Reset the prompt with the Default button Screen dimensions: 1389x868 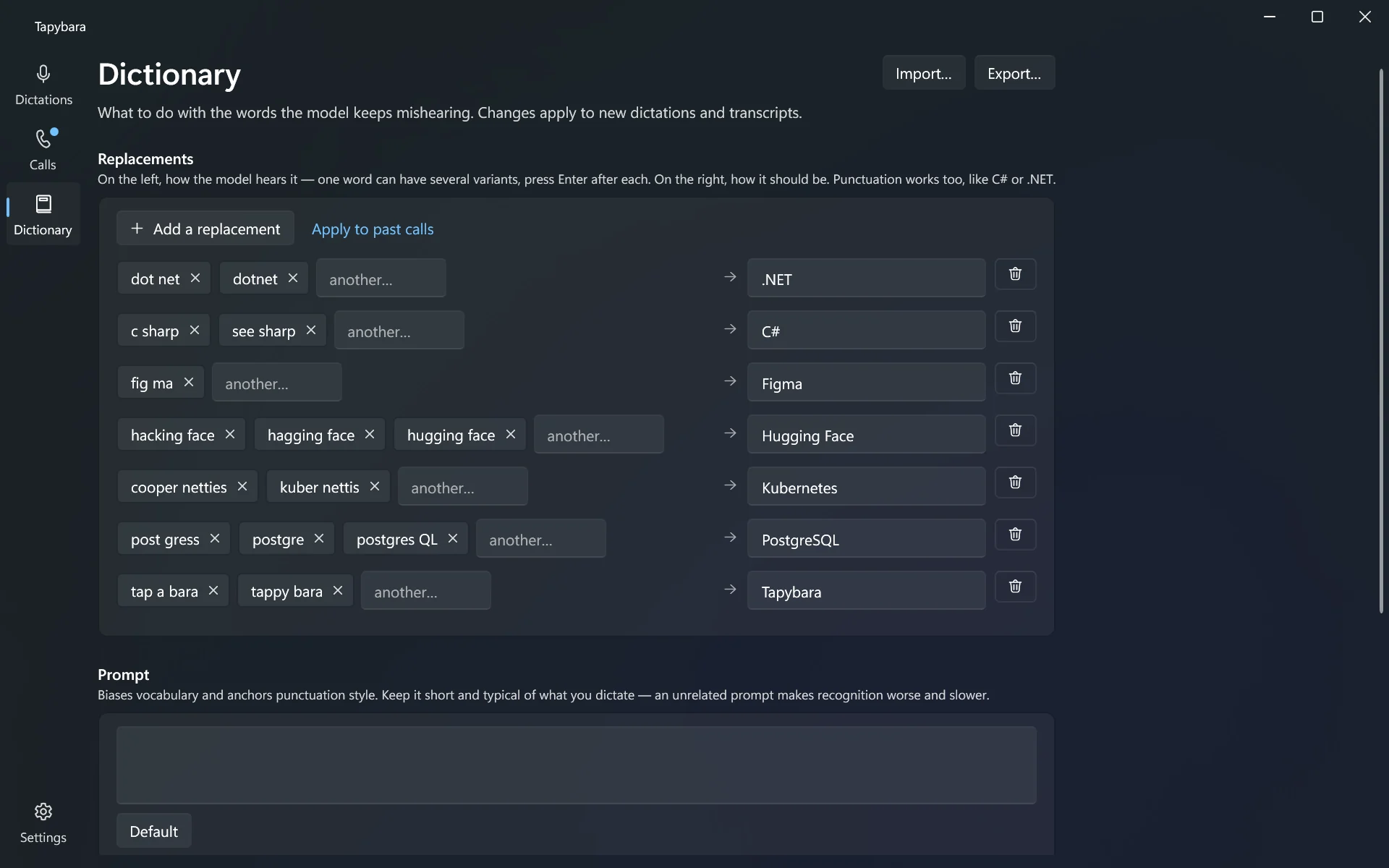(x=154, y=831)
